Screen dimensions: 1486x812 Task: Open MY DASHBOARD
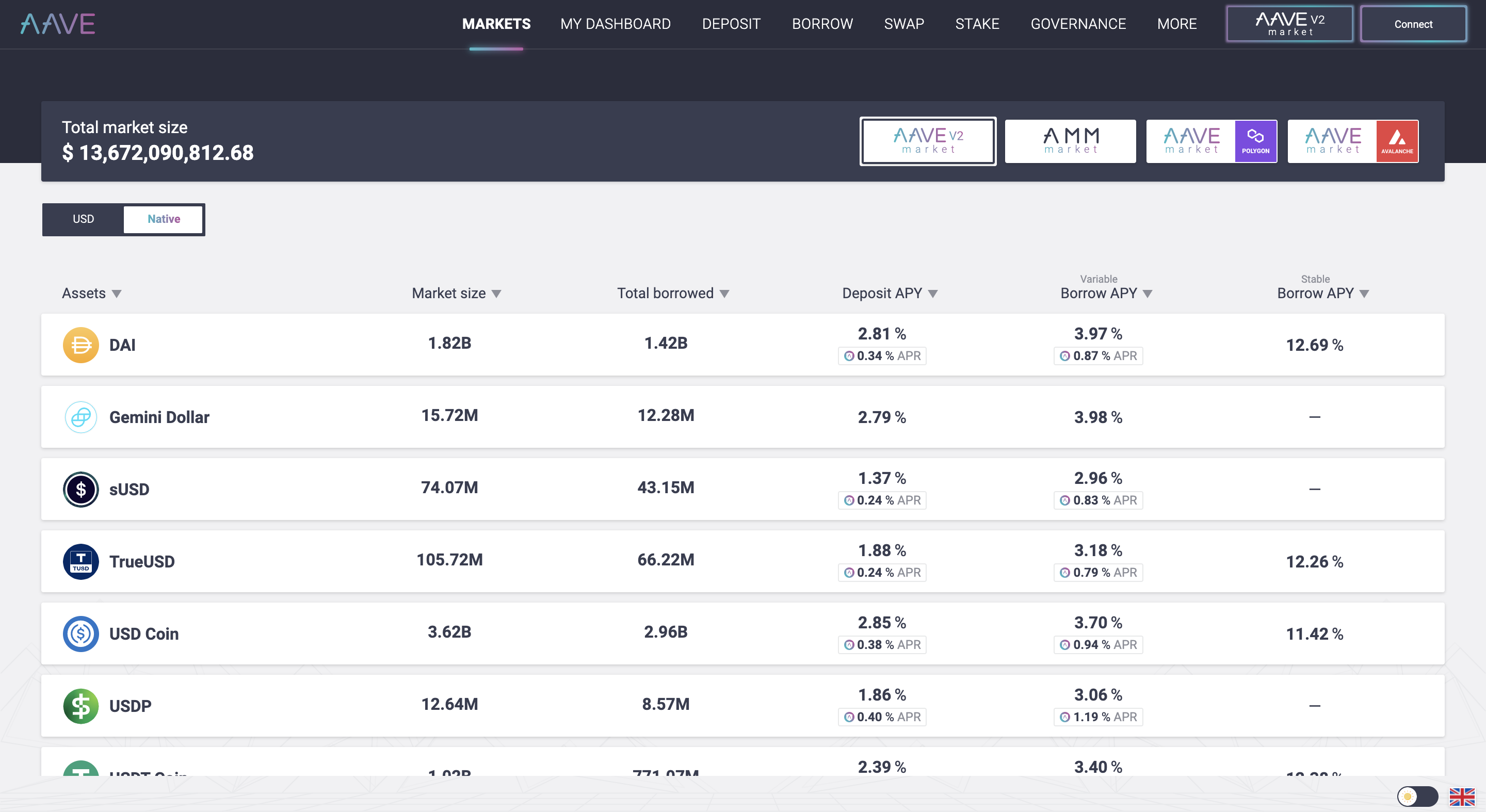click(616, 24)
